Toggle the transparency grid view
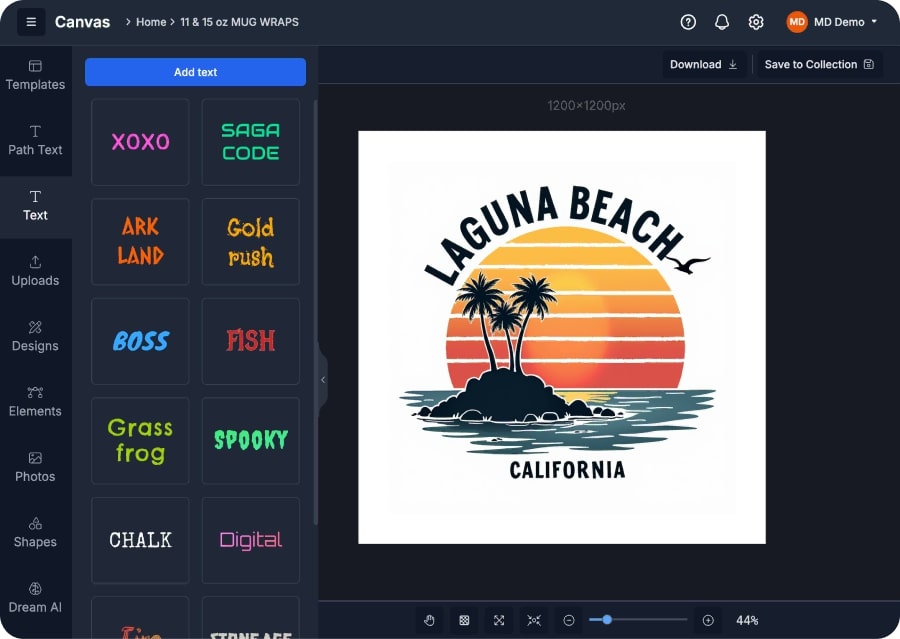 click(x=464, y=620)
